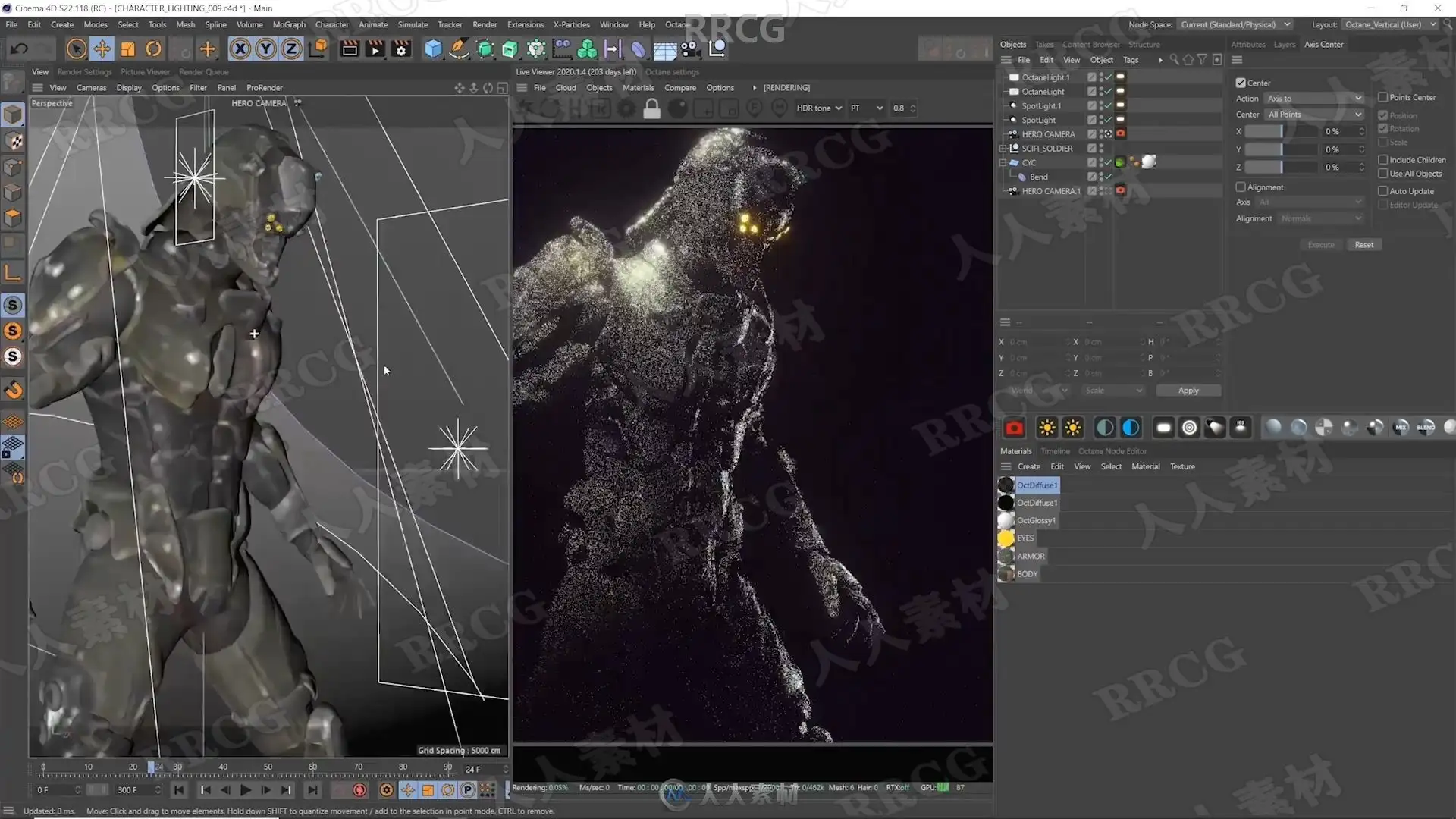This screenshot has height=819, width=1456.
Task: Select the Rotate tool icon
Action: [x=153, y=49]
